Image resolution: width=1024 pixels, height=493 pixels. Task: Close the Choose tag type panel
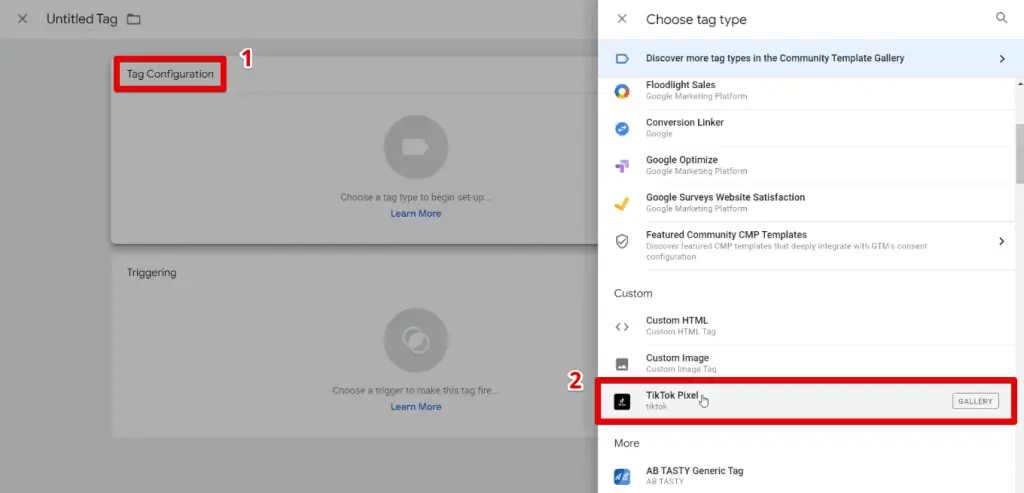click(x=622, y=19)
